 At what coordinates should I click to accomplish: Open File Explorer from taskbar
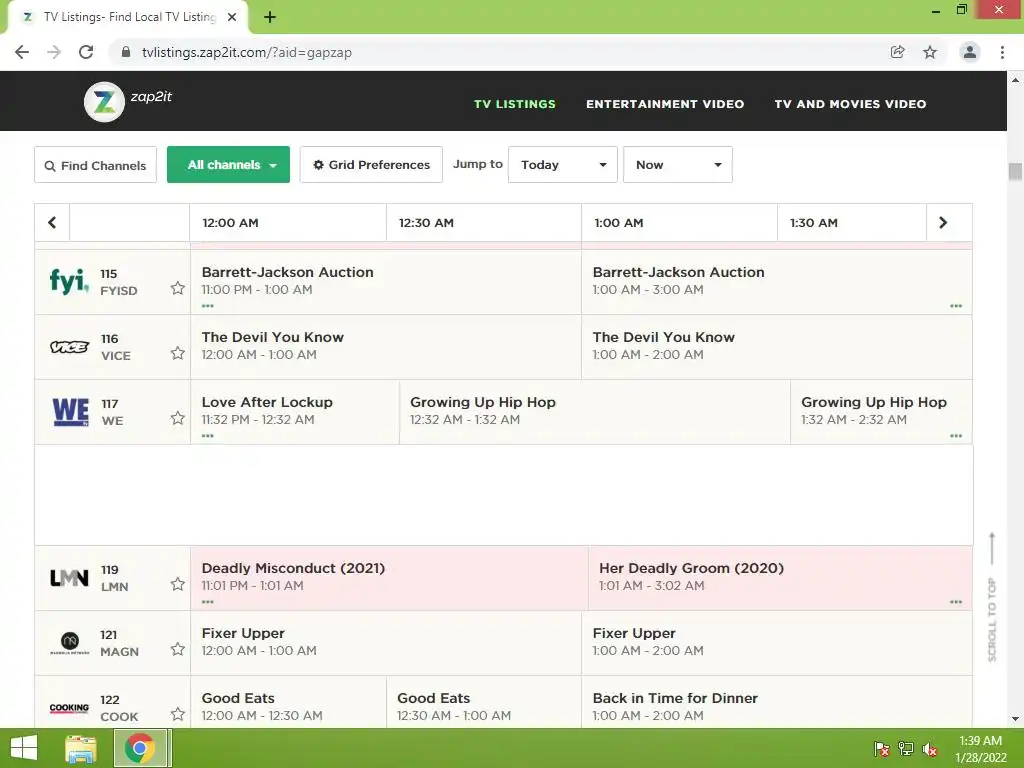[81, 748]
